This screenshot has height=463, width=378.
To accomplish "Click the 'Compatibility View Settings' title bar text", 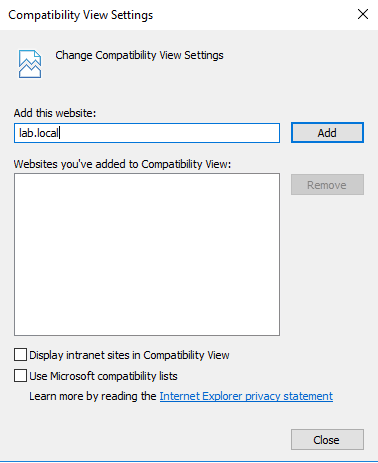I will tap(81, 15).
